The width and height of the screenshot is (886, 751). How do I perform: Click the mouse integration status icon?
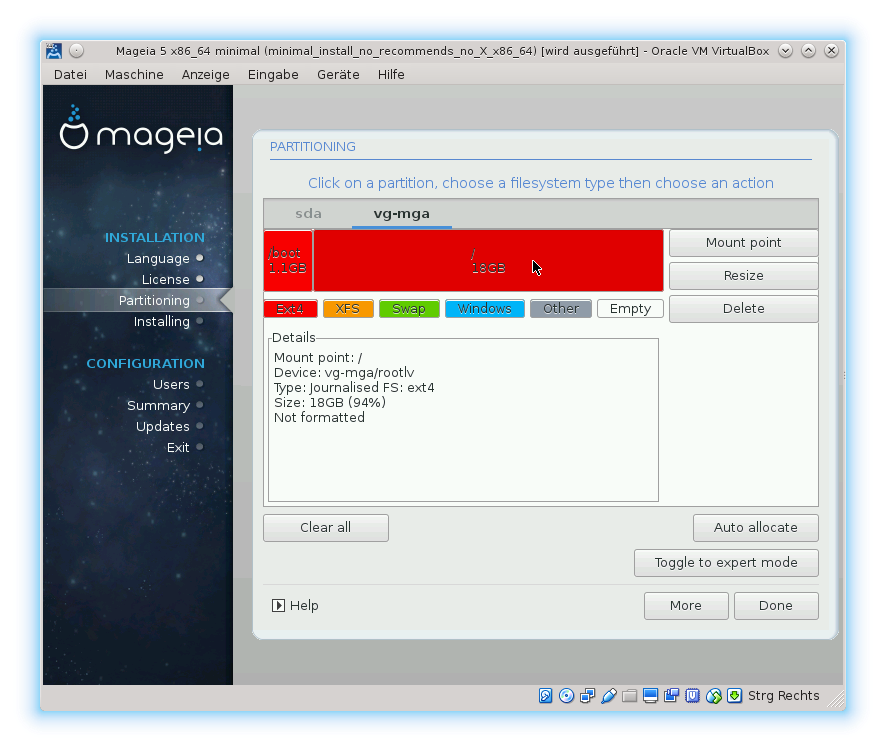point(714,696)
